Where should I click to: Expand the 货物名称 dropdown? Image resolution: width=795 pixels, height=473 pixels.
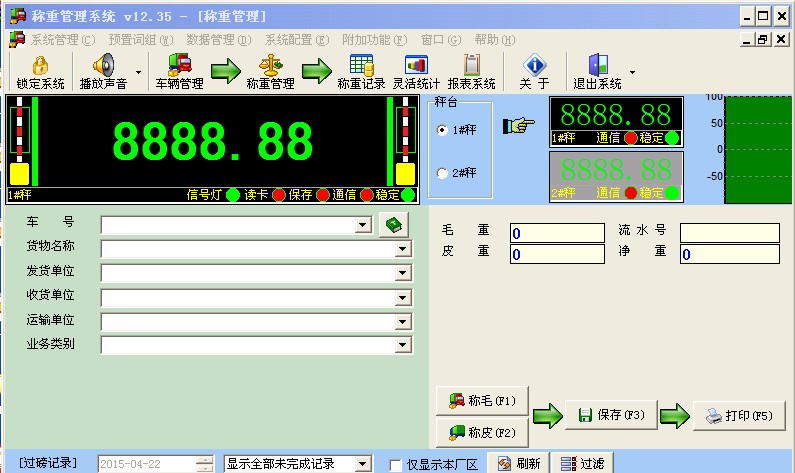click(403, 249)
